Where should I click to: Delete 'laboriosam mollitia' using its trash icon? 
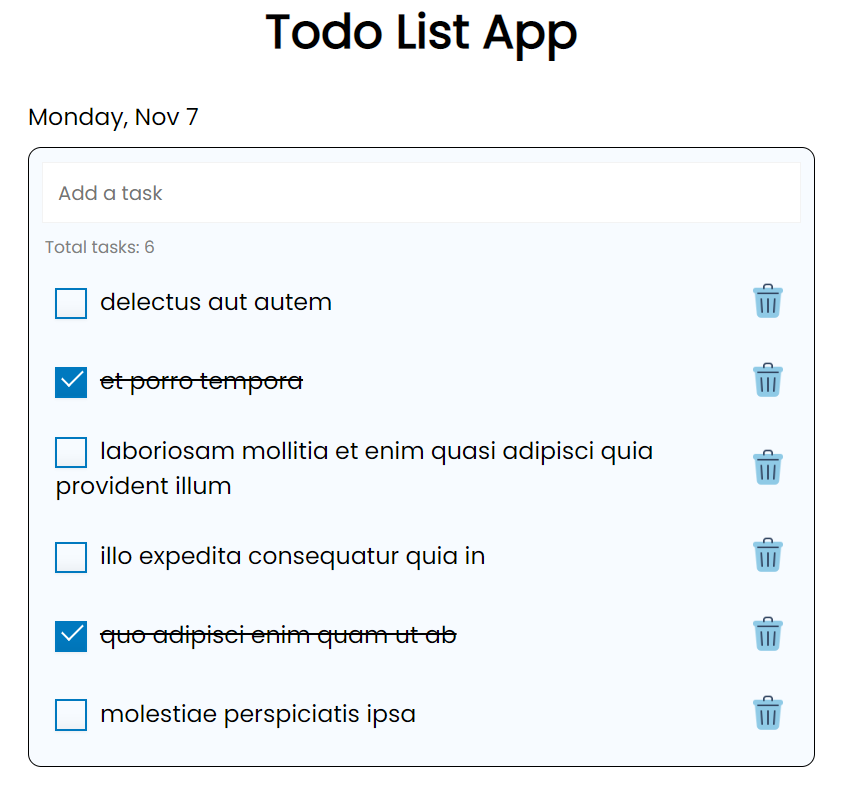[x=768, y=467]
